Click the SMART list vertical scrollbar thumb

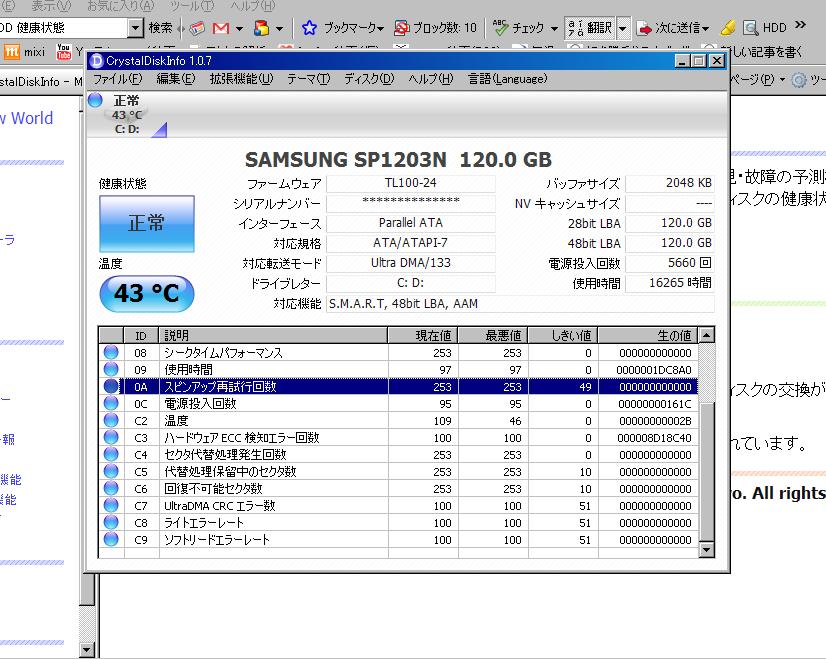[x=706, y=472]
